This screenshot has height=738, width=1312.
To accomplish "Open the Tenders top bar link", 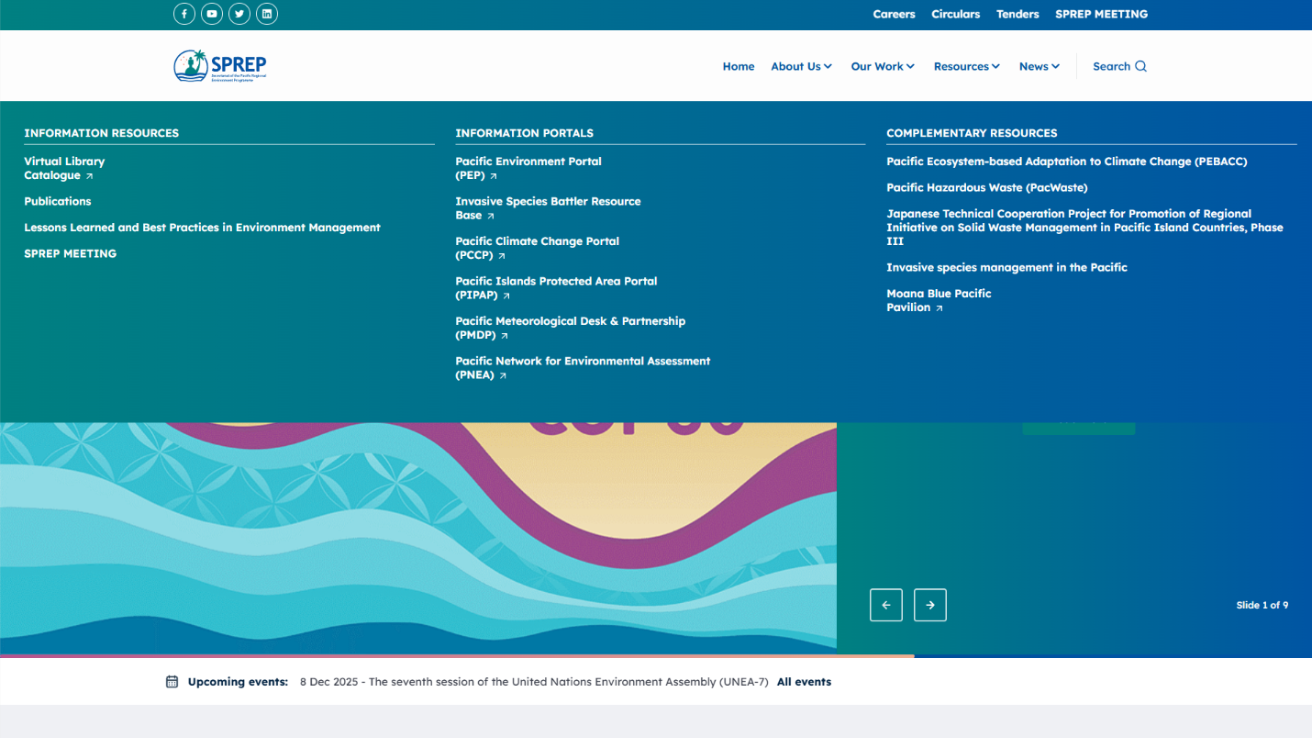I will (x=1017, y=14).
